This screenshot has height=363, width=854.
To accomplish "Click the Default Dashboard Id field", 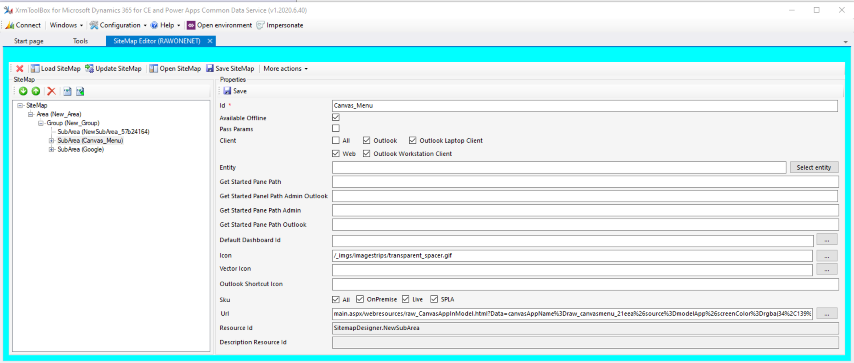I will point(572,240).
